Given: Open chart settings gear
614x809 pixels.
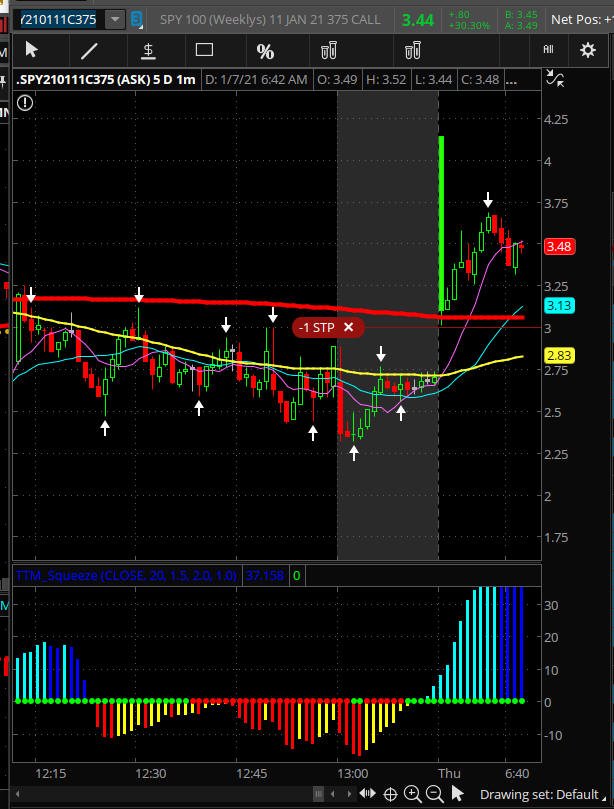Looking at the screenshot, I should tap(588, 50).
